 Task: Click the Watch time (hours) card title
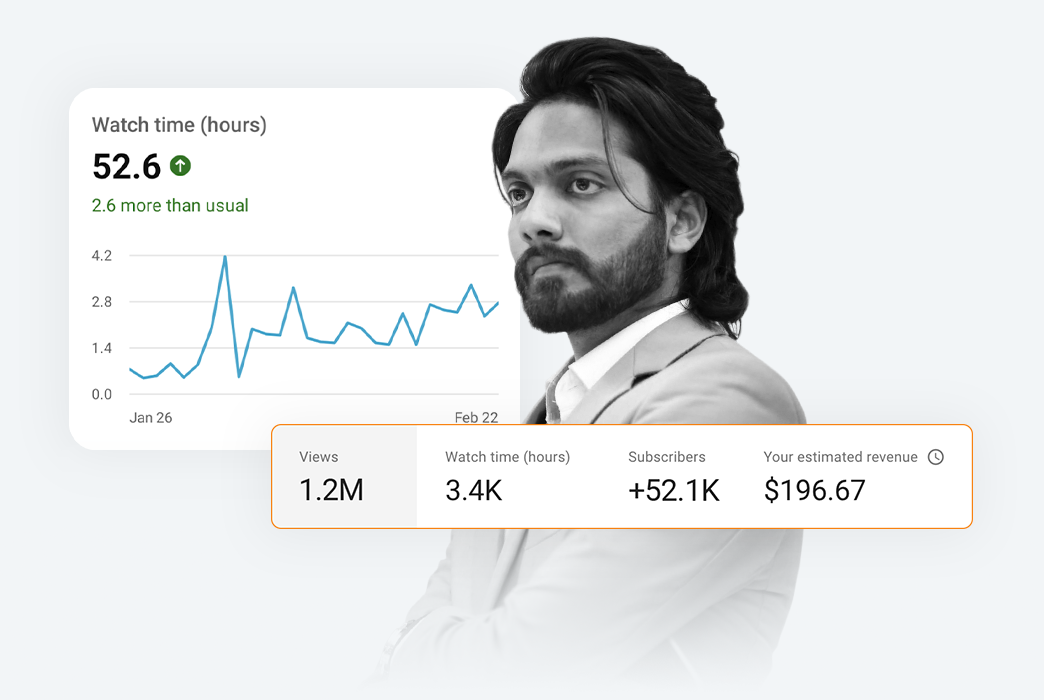(179, 125)
